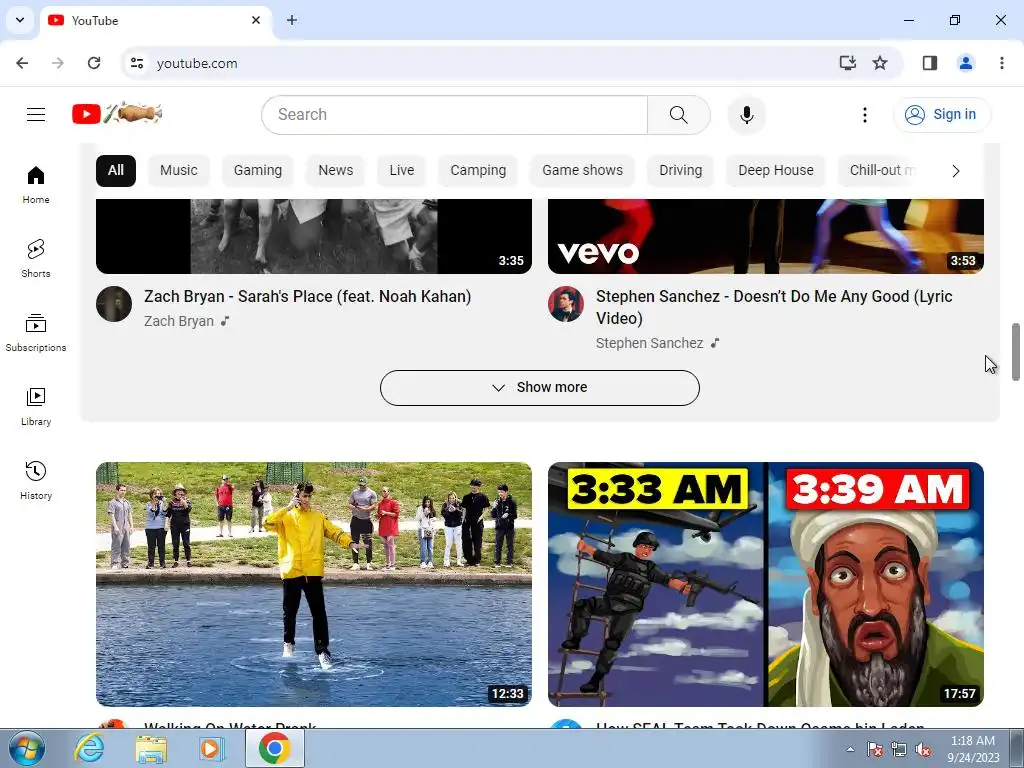
Task: Select the Game shows filter chip
Action: tap(583, 170)
